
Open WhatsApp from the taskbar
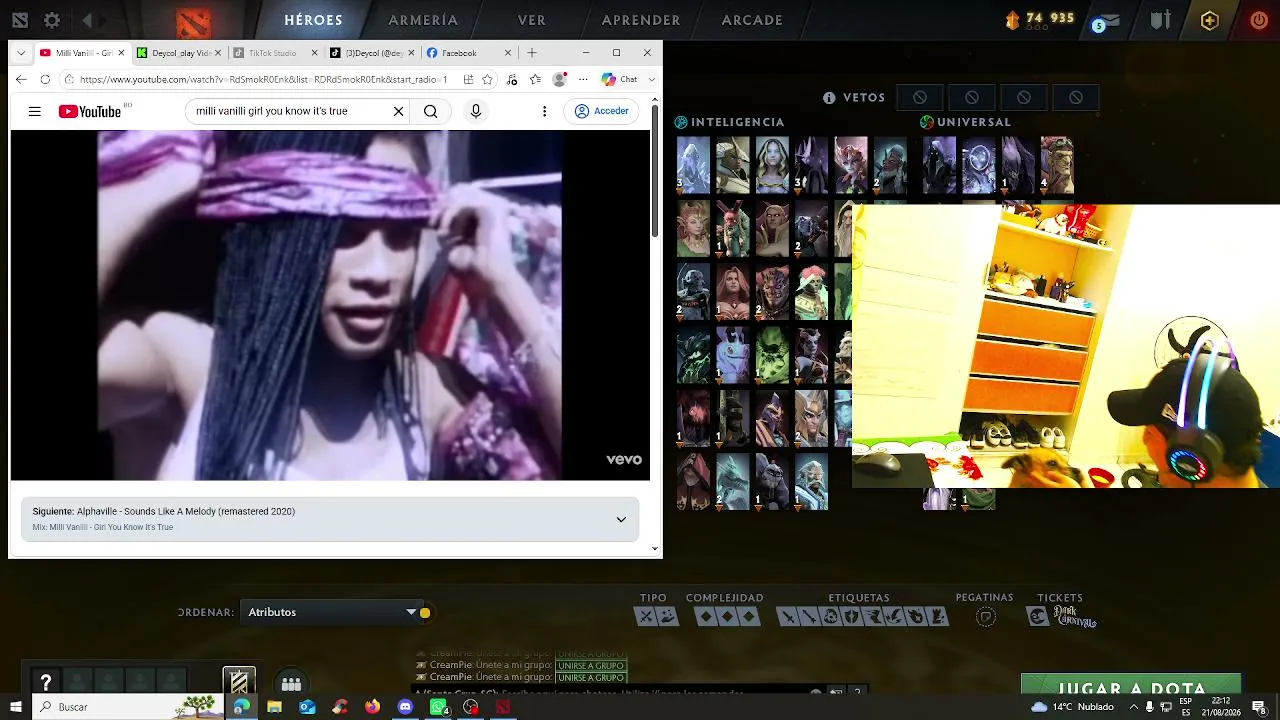438,707
